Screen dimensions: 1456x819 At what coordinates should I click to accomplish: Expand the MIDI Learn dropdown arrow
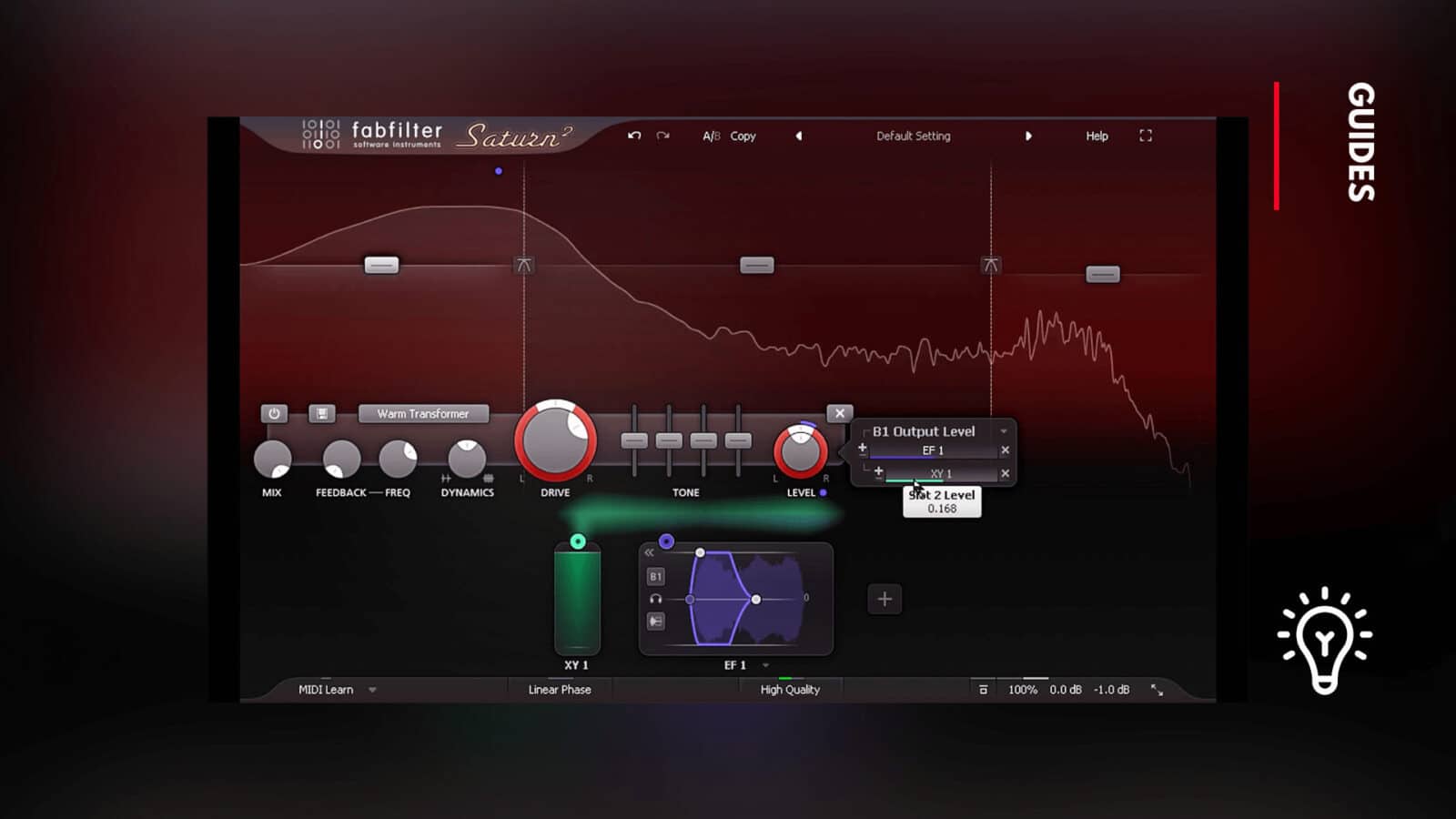[x=372, y=690]
